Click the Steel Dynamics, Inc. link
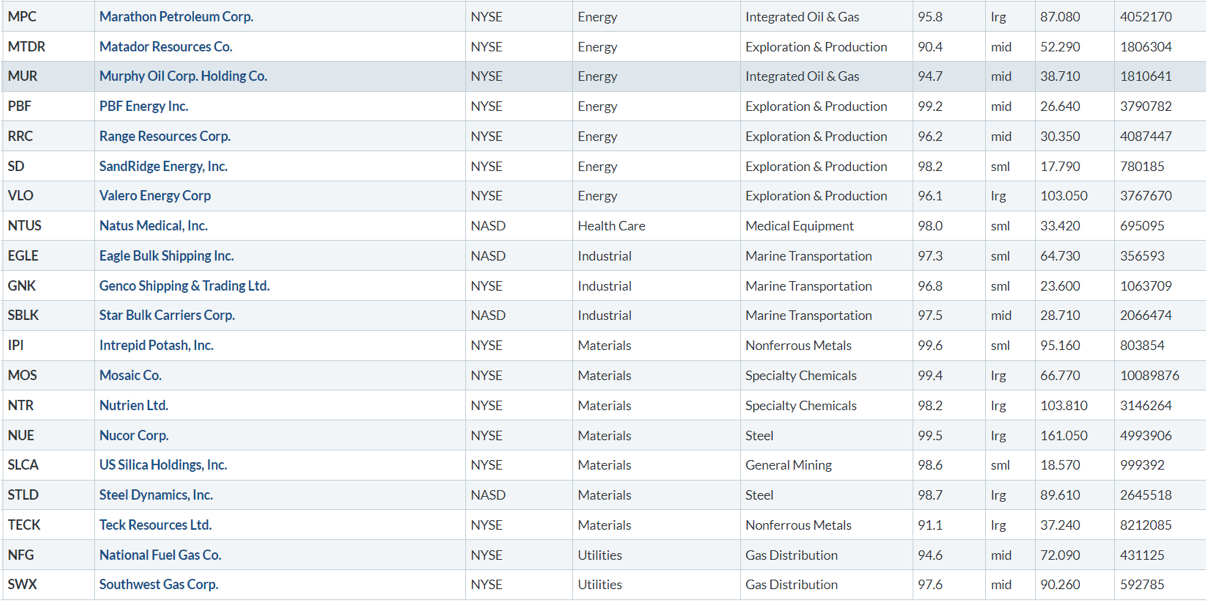 [156, 495]
